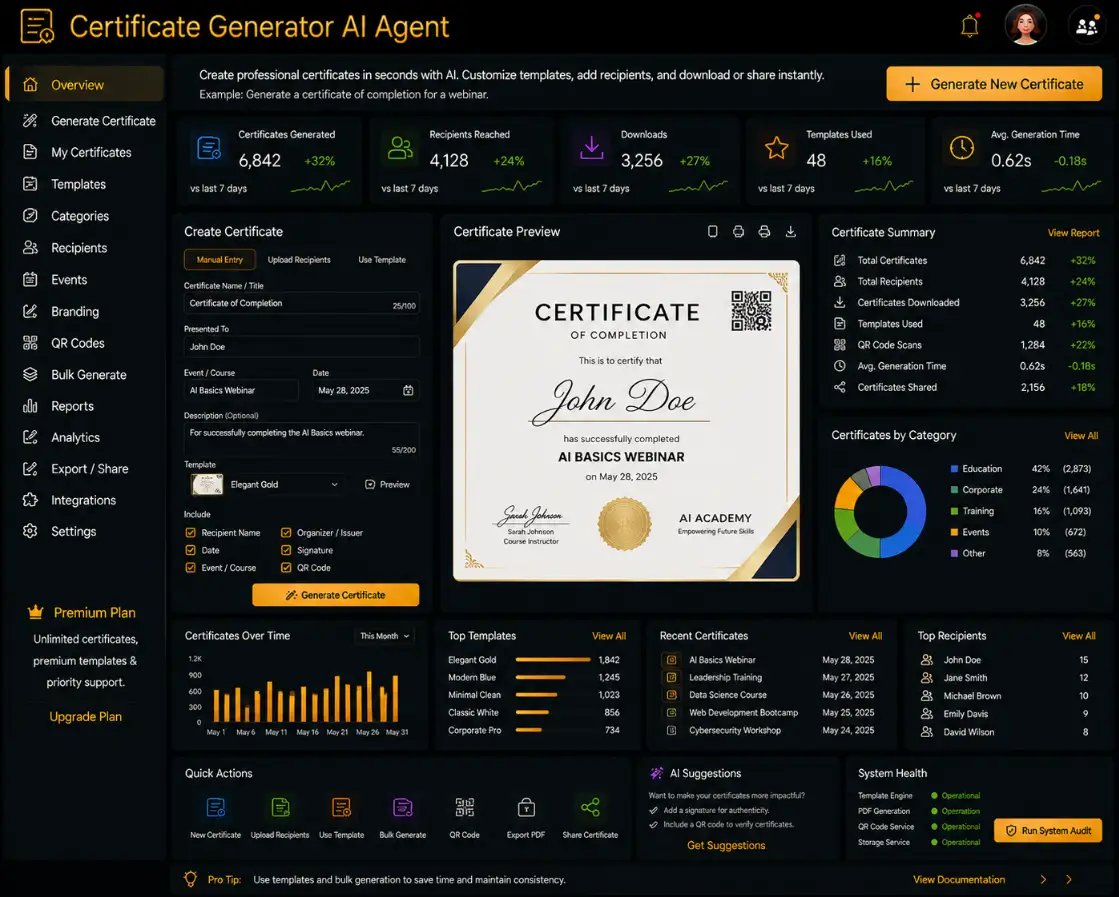Open the user avatar profile
Screen dimensions: 1119x897
point(1025,25)
